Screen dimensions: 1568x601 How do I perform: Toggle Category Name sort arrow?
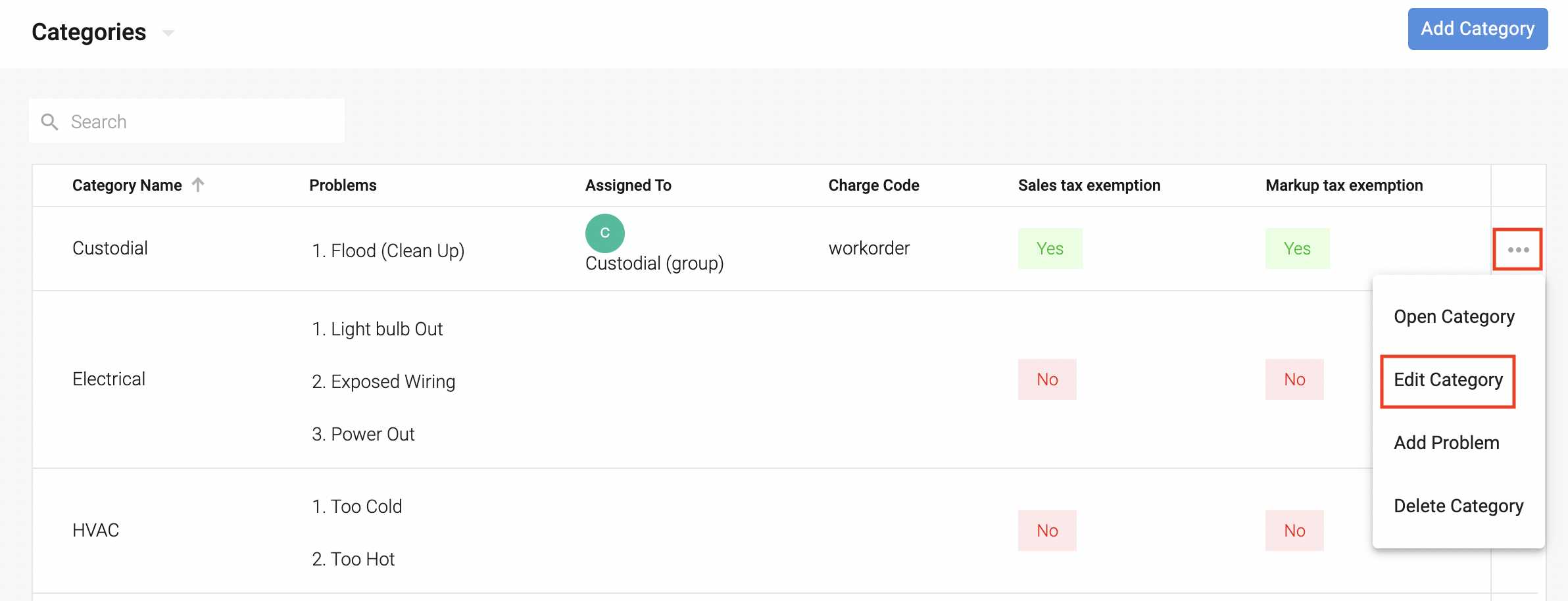coord(198,185)
